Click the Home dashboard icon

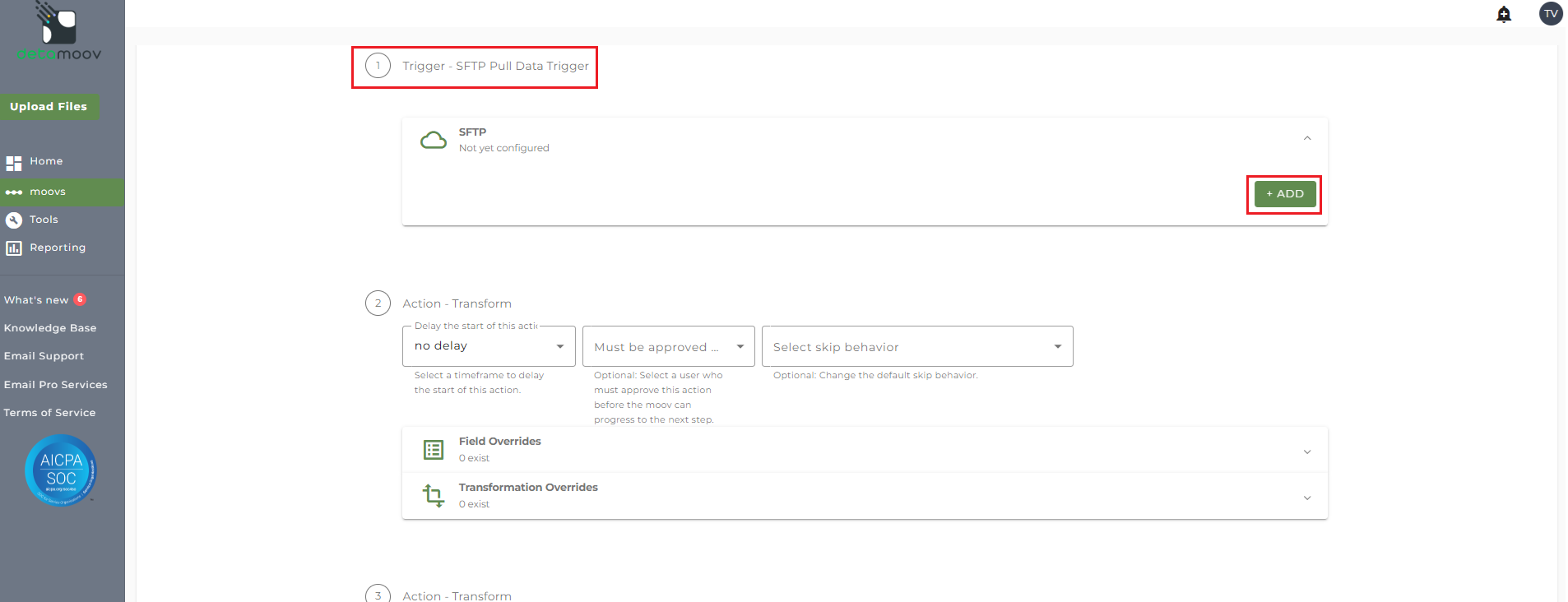coord(14,163)
